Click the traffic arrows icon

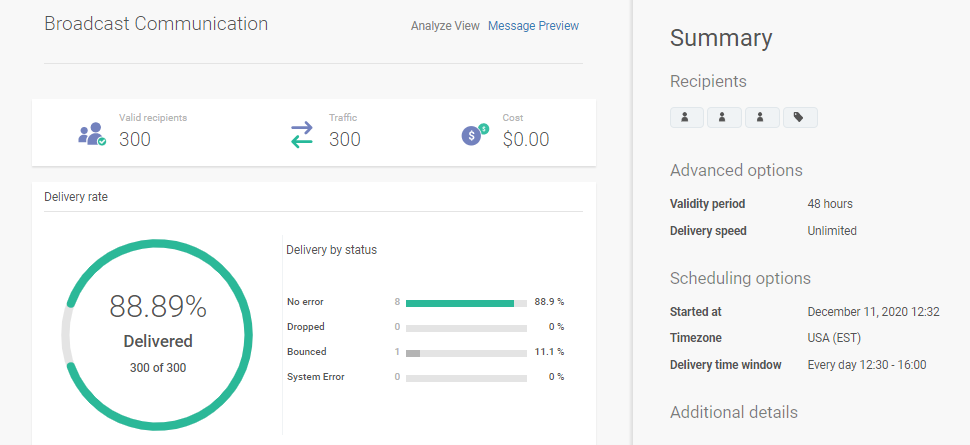(x=302, y=134)
